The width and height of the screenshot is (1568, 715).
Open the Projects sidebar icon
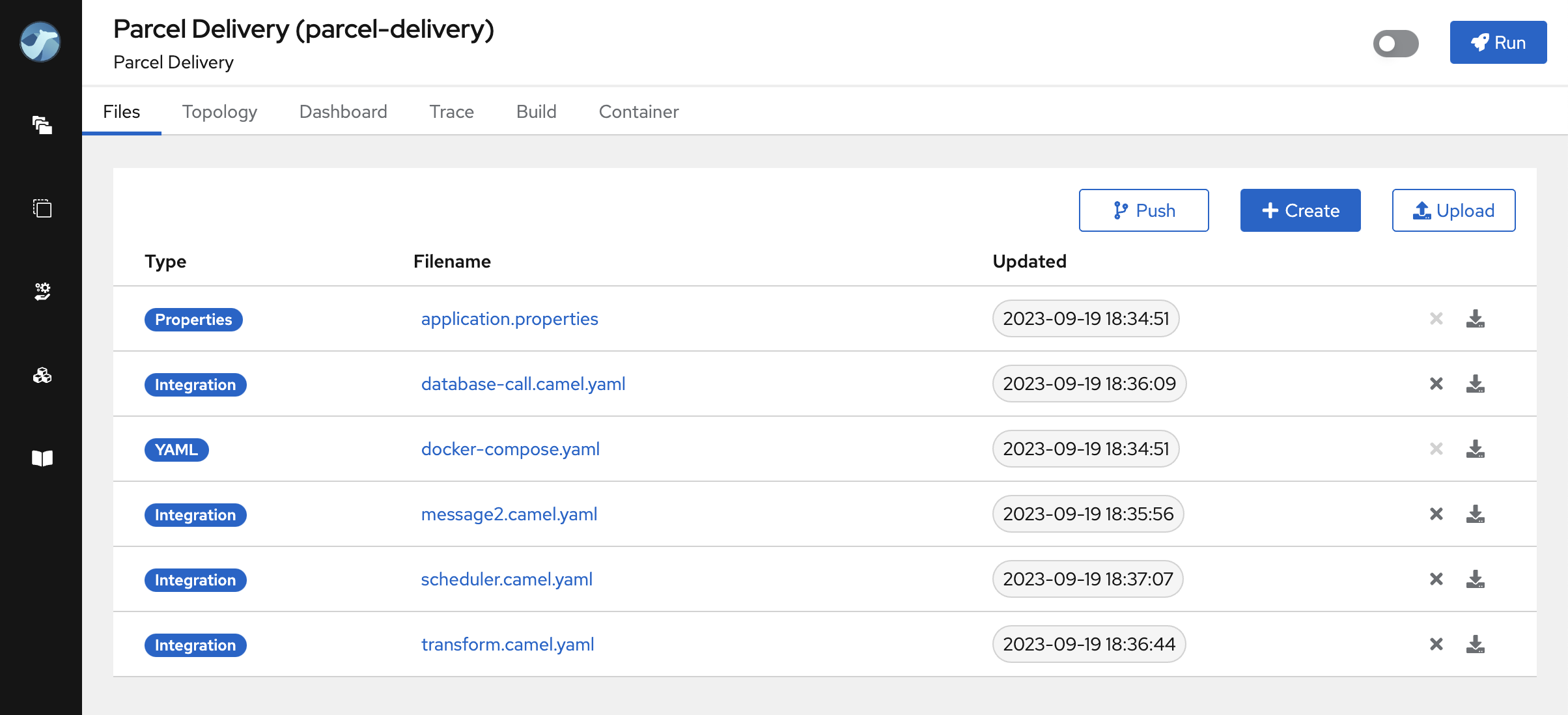[42, 124]
